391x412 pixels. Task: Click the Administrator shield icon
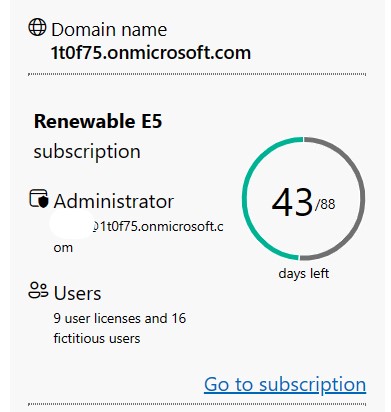[x=39, y=199]
